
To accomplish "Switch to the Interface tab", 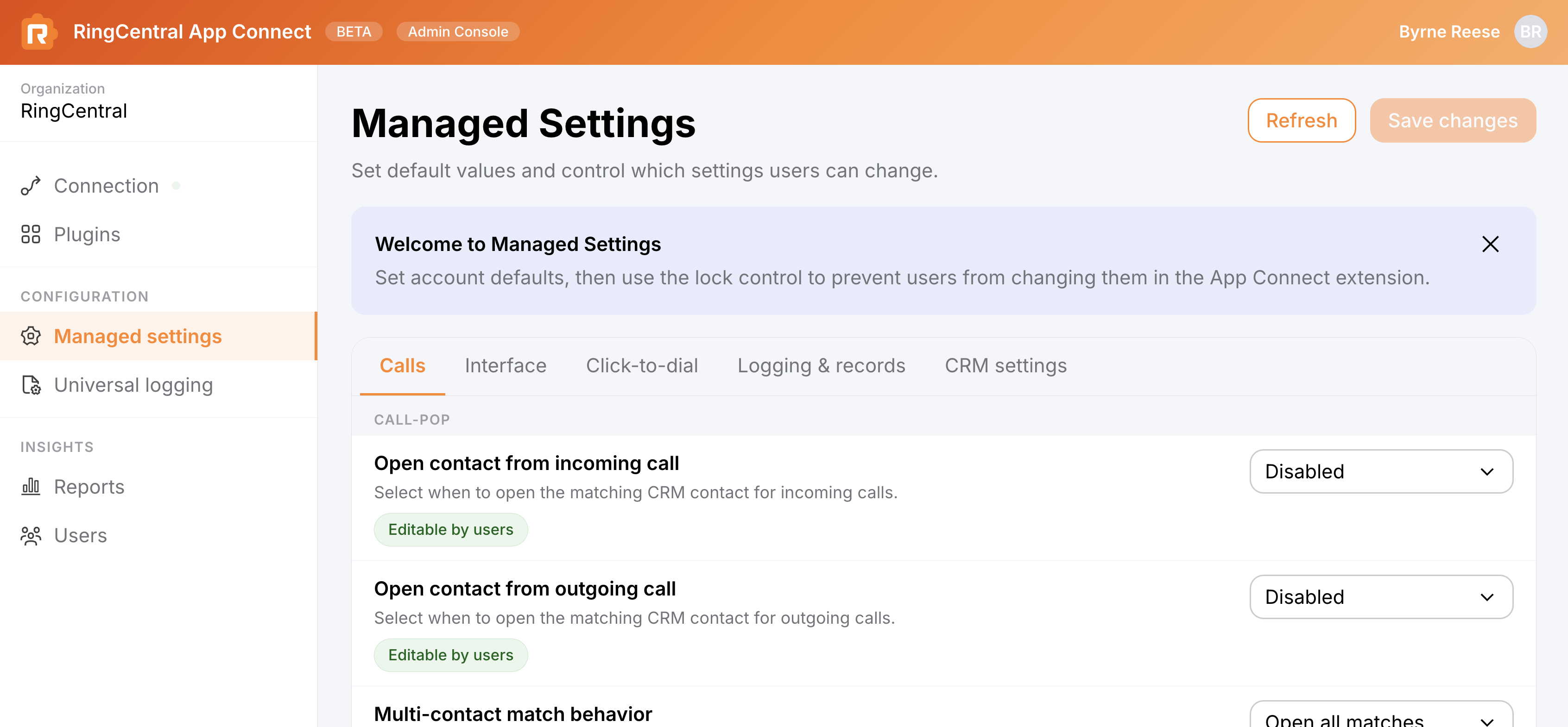I will tap(505, 366).
